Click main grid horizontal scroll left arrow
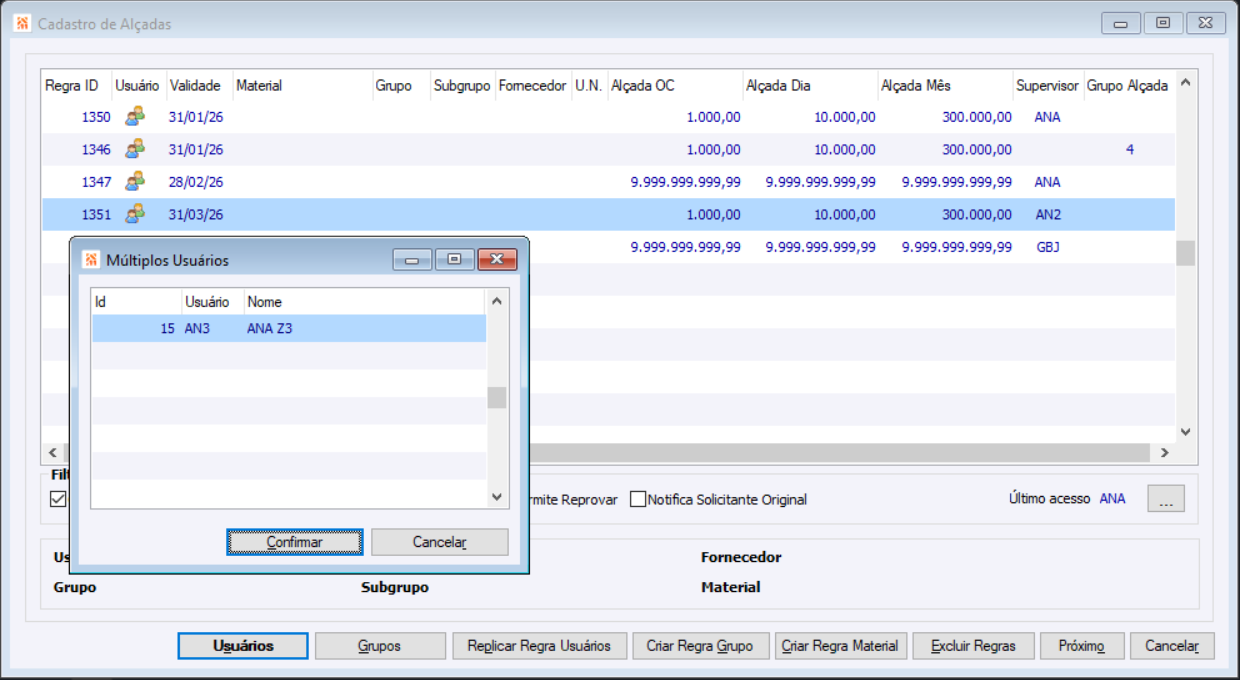This screenshot has width=1240, height=680. click(52, 453)
